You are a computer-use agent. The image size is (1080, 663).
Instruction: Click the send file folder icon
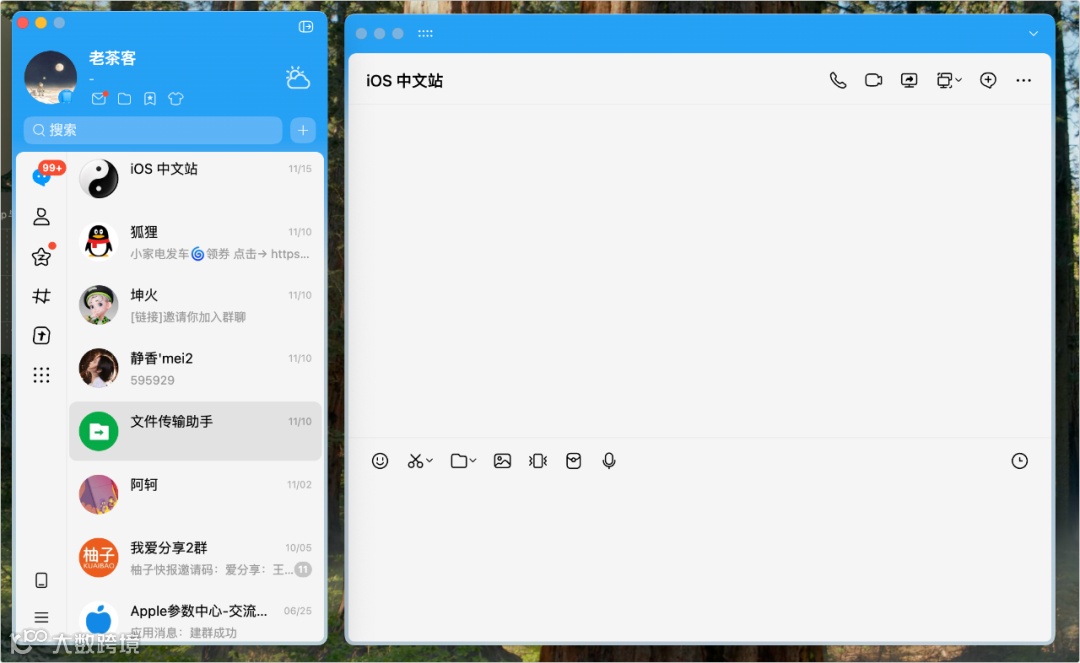tap(459, 461)
